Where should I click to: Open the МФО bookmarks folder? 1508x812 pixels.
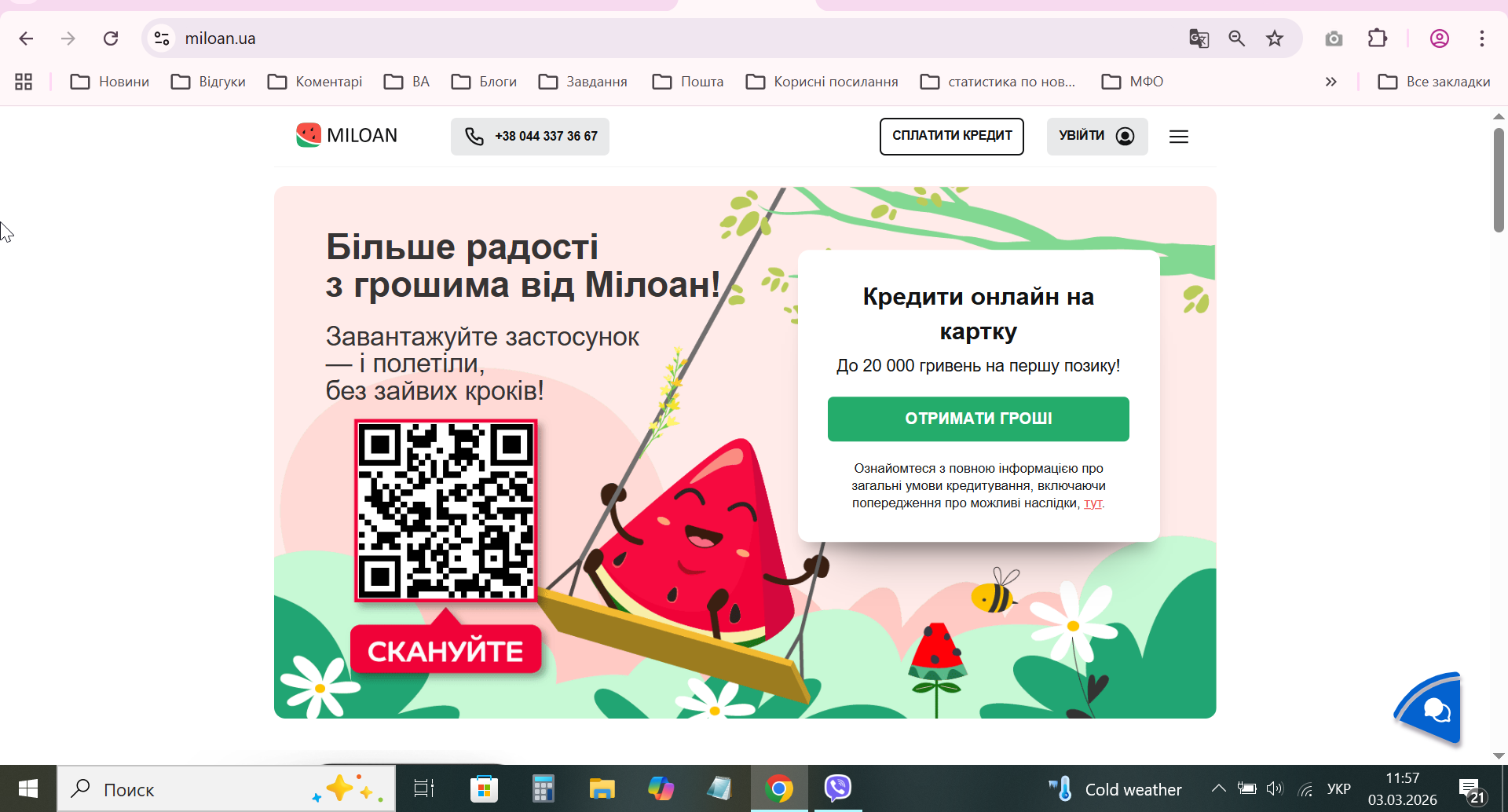point(1133,82)
